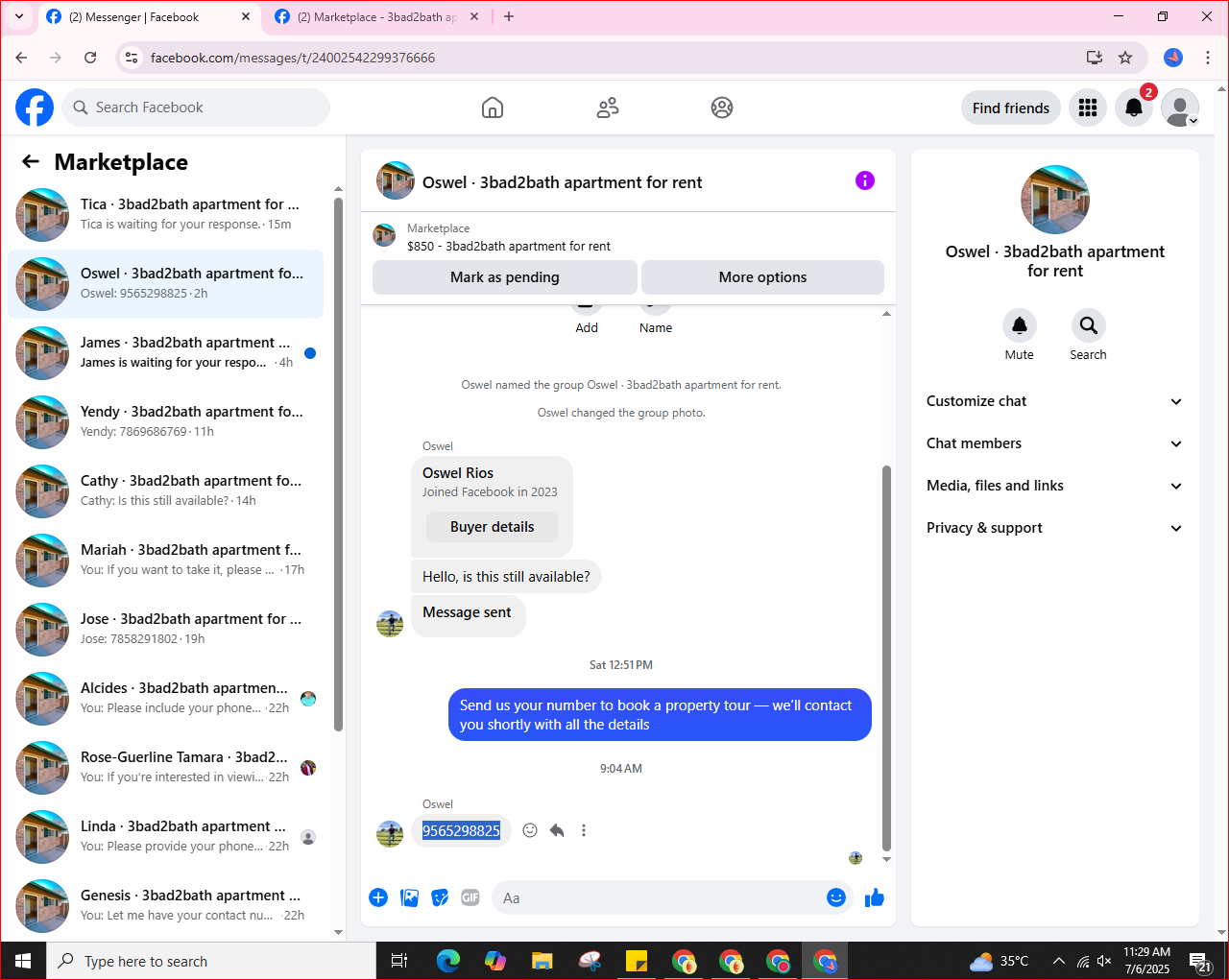Image resolution: width=1229 pixels, height=980 pixels.
Task: Open conversation information purple icon
Action: pos(865,180)
